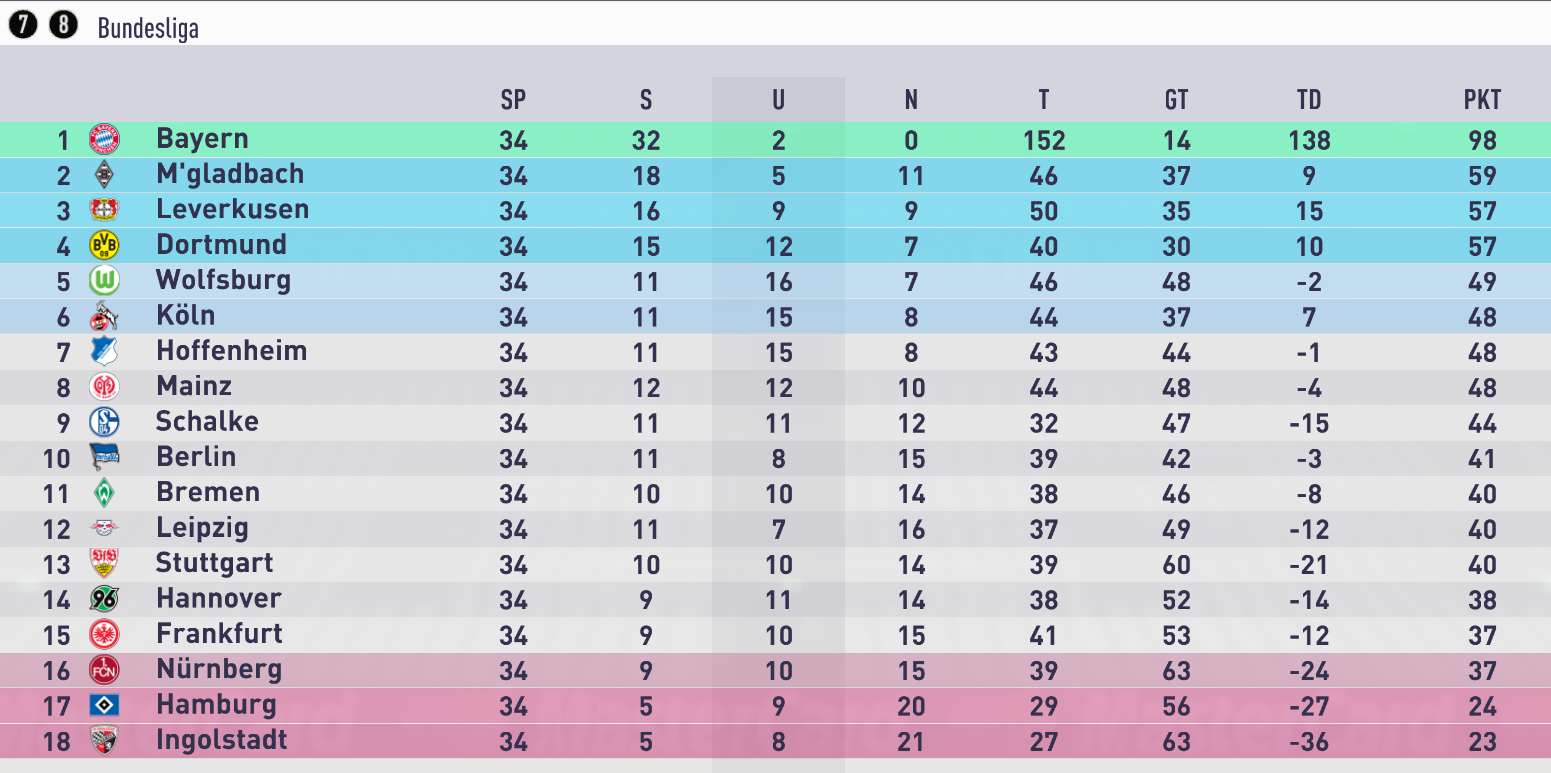
Task: Click the M'gladbach club crest
Action: pyautogui.click(x=104, y=175)
